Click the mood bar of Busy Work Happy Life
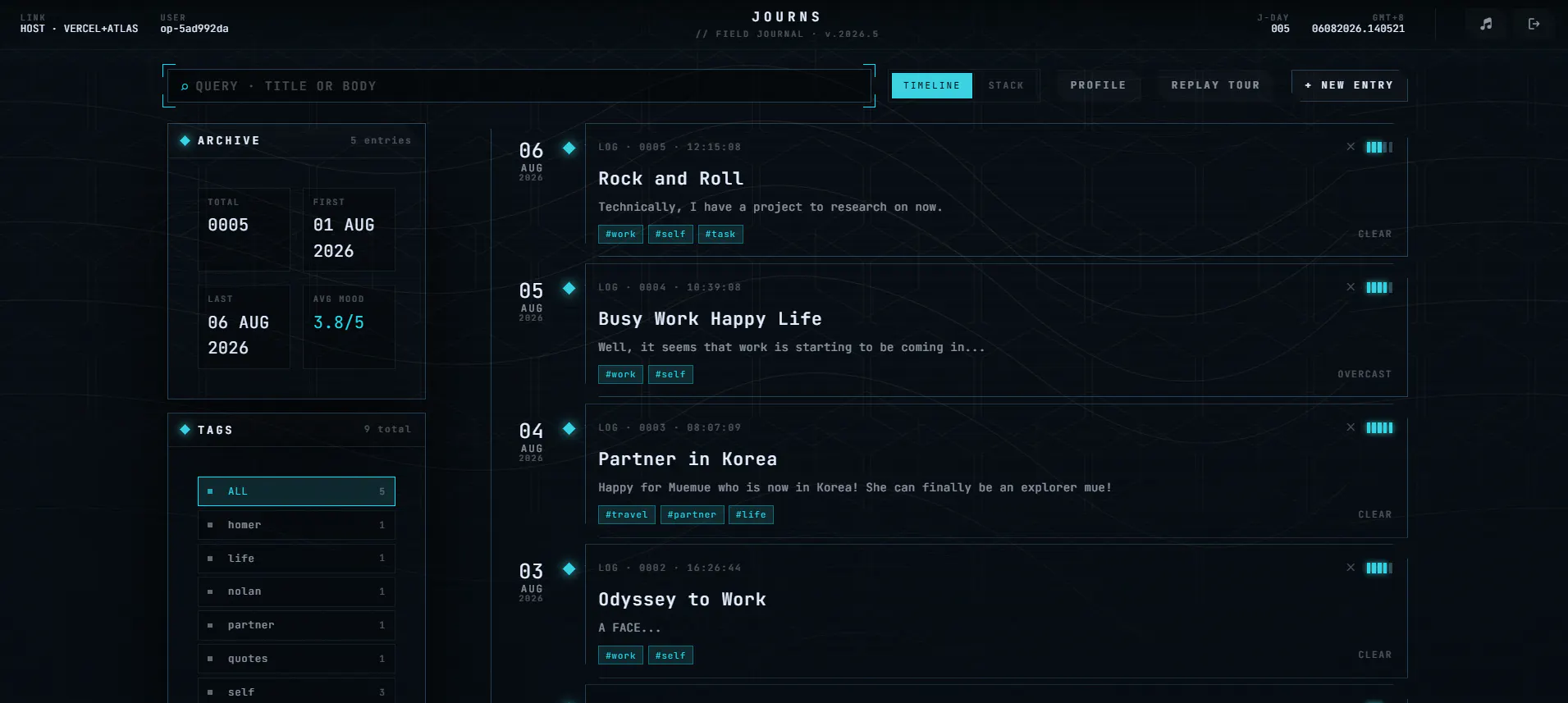Viewport: 1568px width, 703px height. point(1379,287)
